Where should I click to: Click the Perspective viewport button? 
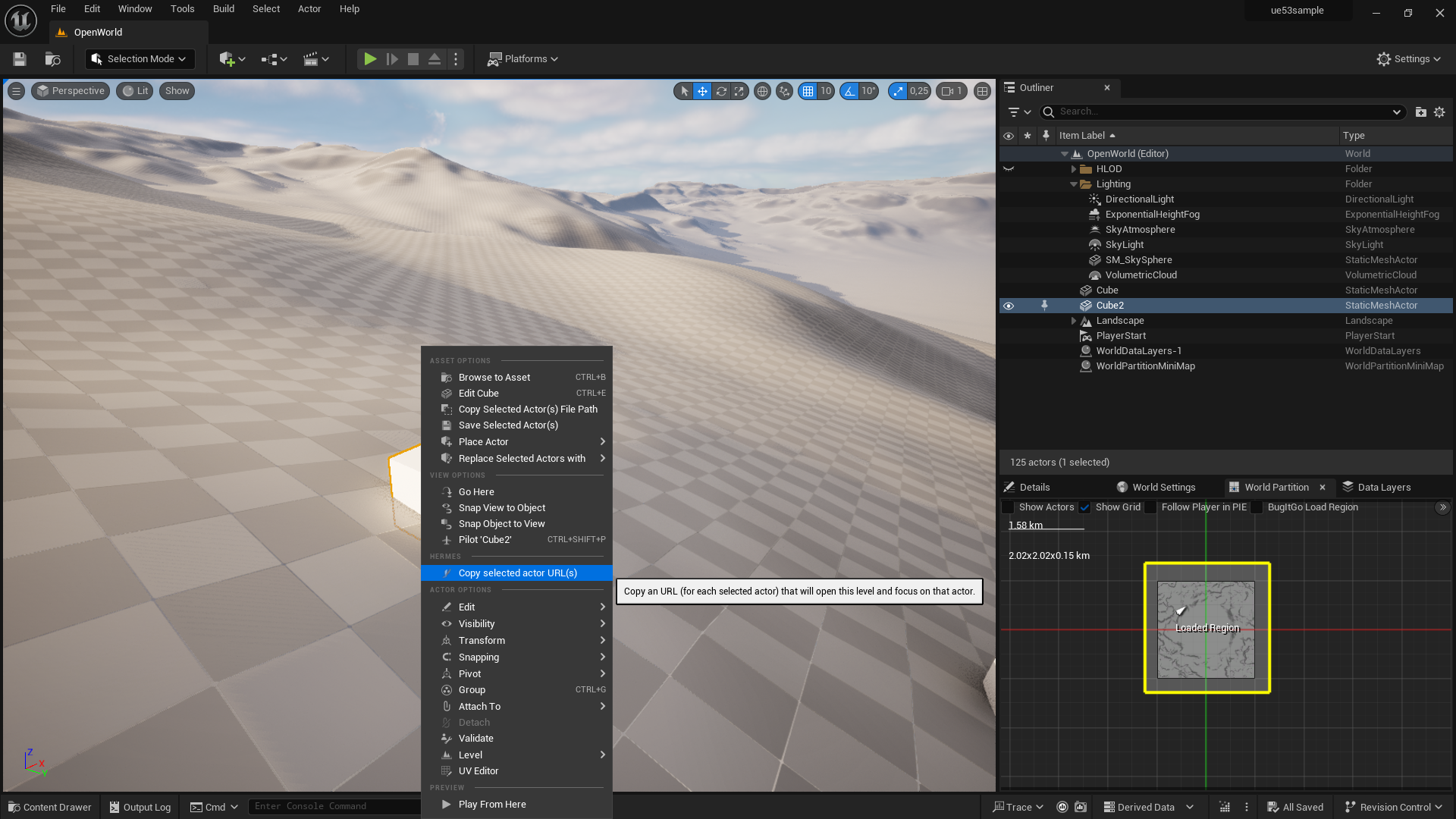(71, 91)
